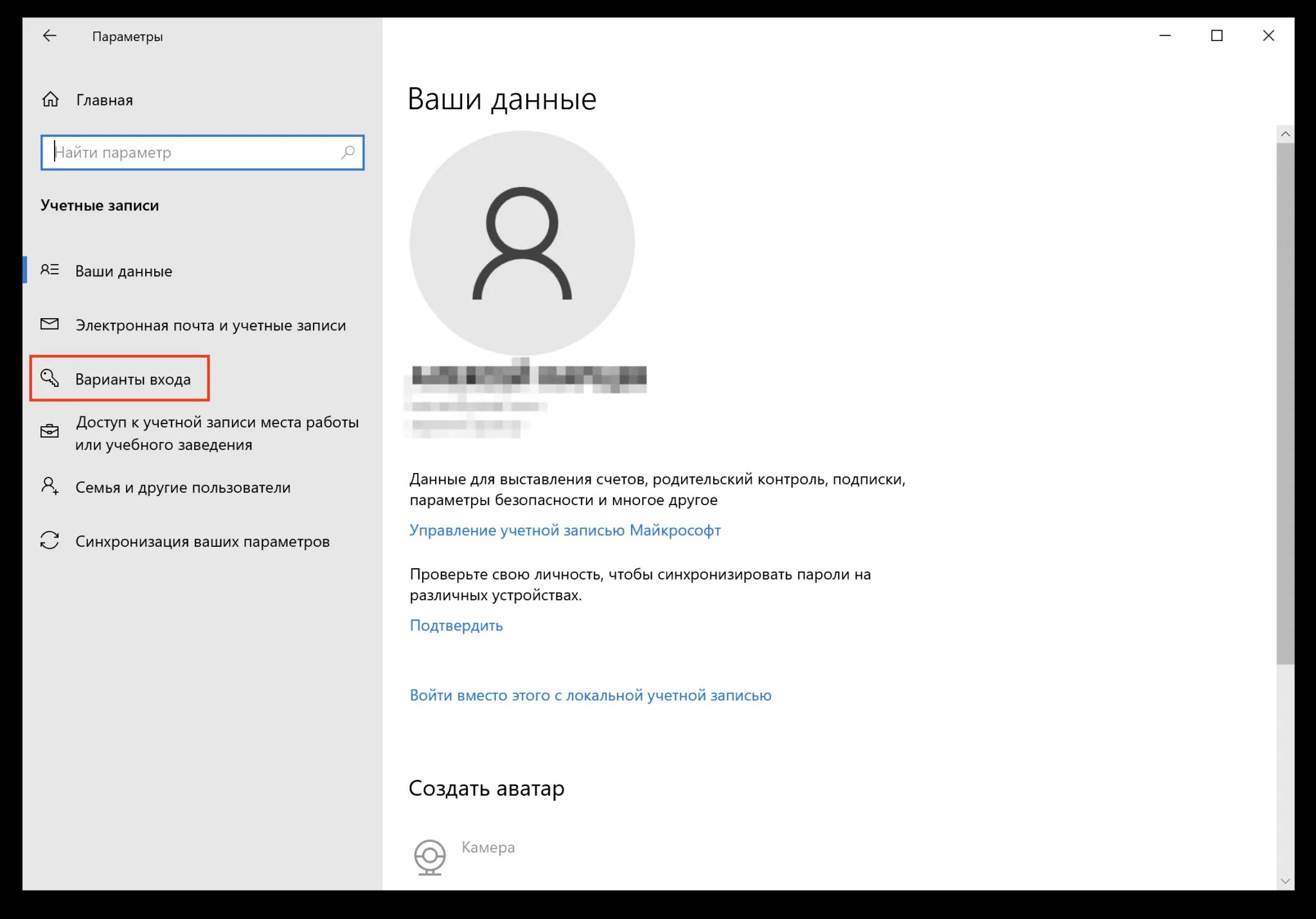
Task: Click the Home house icon
Action: 50,100
